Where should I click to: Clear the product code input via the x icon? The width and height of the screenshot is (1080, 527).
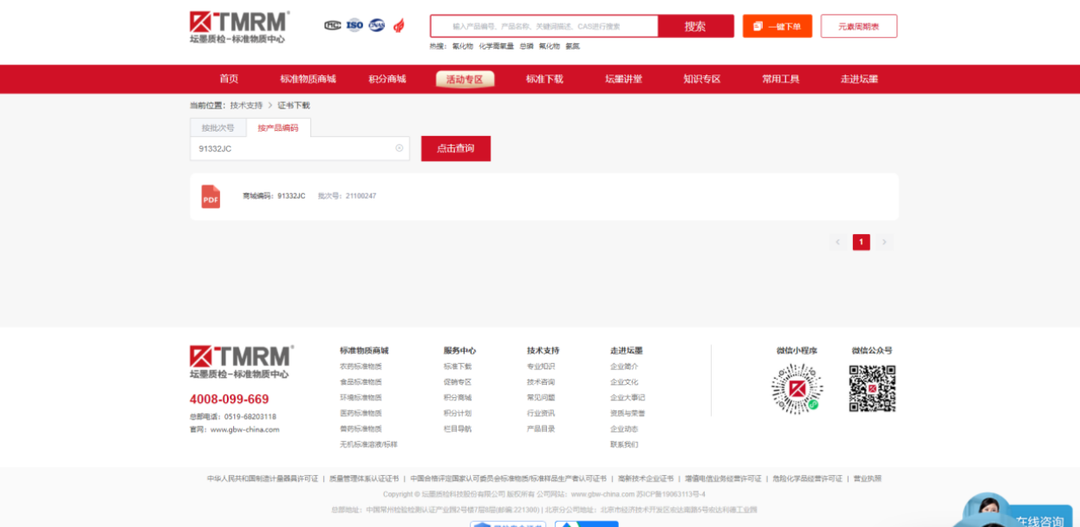pos(399,148)
